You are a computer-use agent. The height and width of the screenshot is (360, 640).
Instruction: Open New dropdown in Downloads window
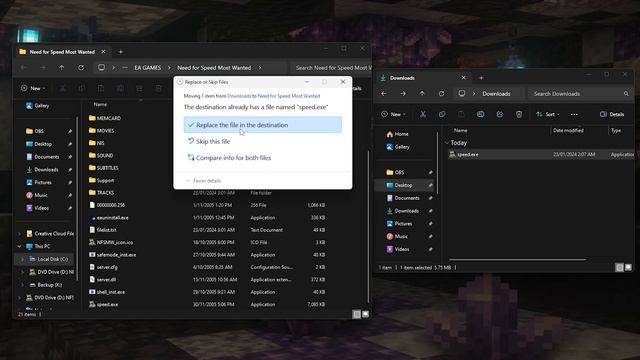click(393, 114)
